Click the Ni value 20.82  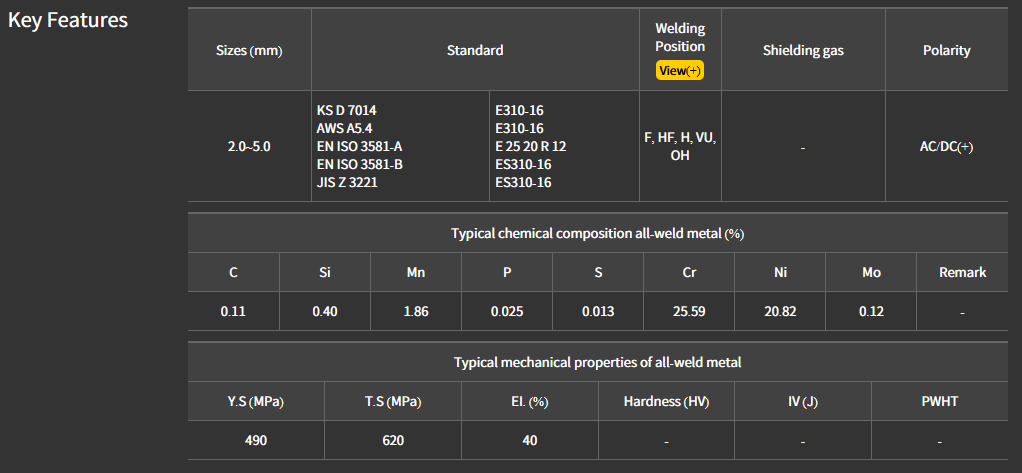(x=780, y=311)
